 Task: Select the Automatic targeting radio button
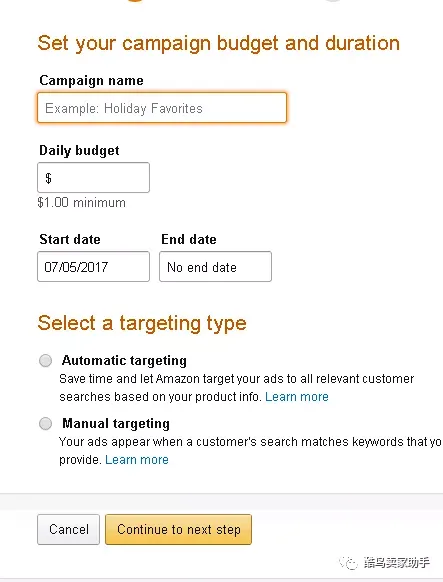[x=46, y=360]
